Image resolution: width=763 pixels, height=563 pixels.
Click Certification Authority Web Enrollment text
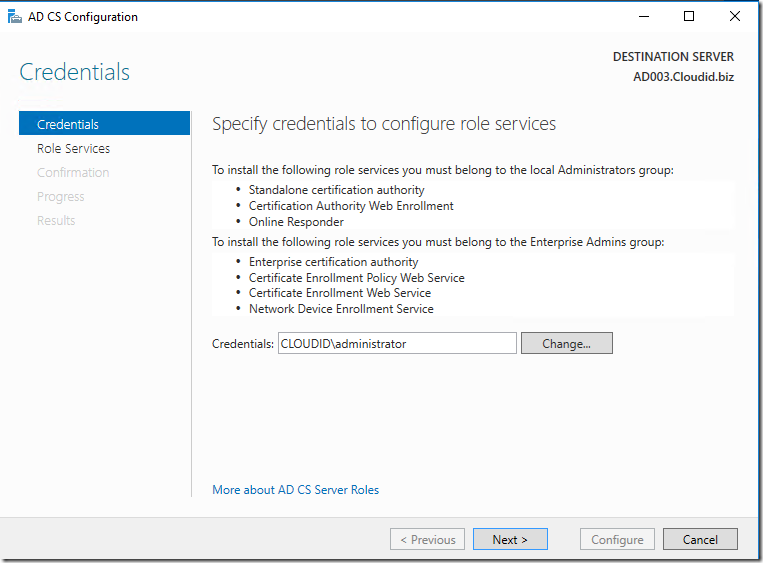pos(351,206)
